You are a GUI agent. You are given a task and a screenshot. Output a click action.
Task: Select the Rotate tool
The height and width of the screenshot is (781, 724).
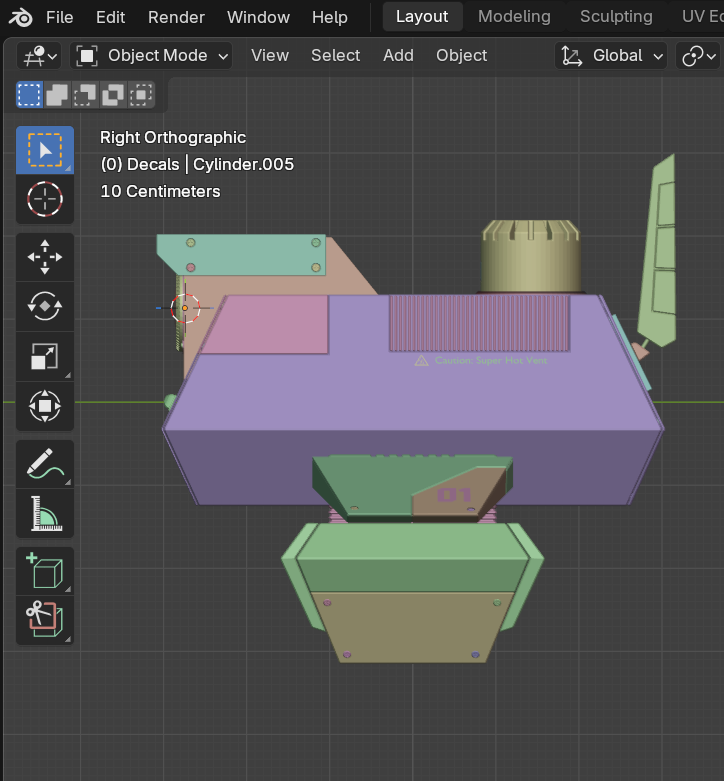pyautogui.click(x=45, y=306)
